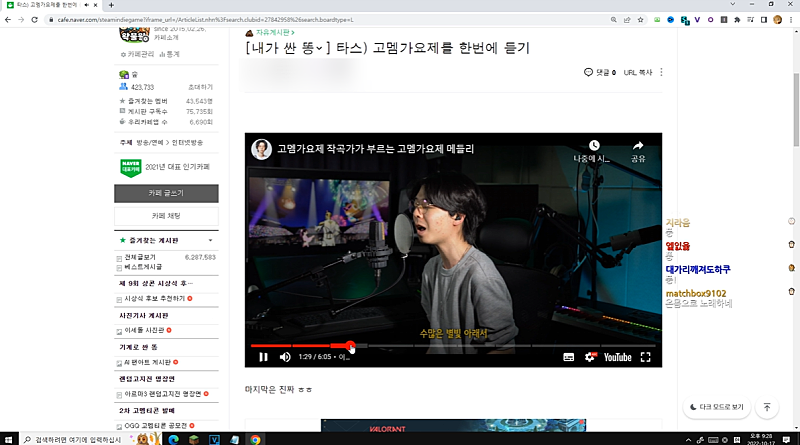
Task: Click 초대하기 invite link
Action: click(201, 87)
